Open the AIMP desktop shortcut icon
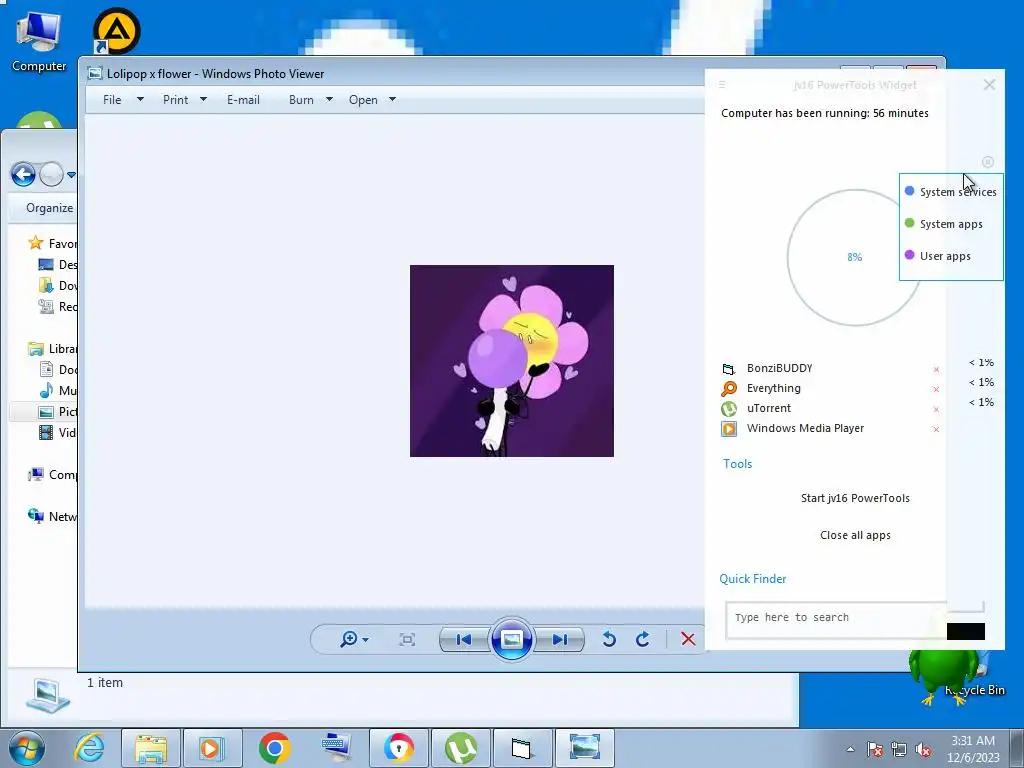The image size is (1024, 768). click(117, 31)
